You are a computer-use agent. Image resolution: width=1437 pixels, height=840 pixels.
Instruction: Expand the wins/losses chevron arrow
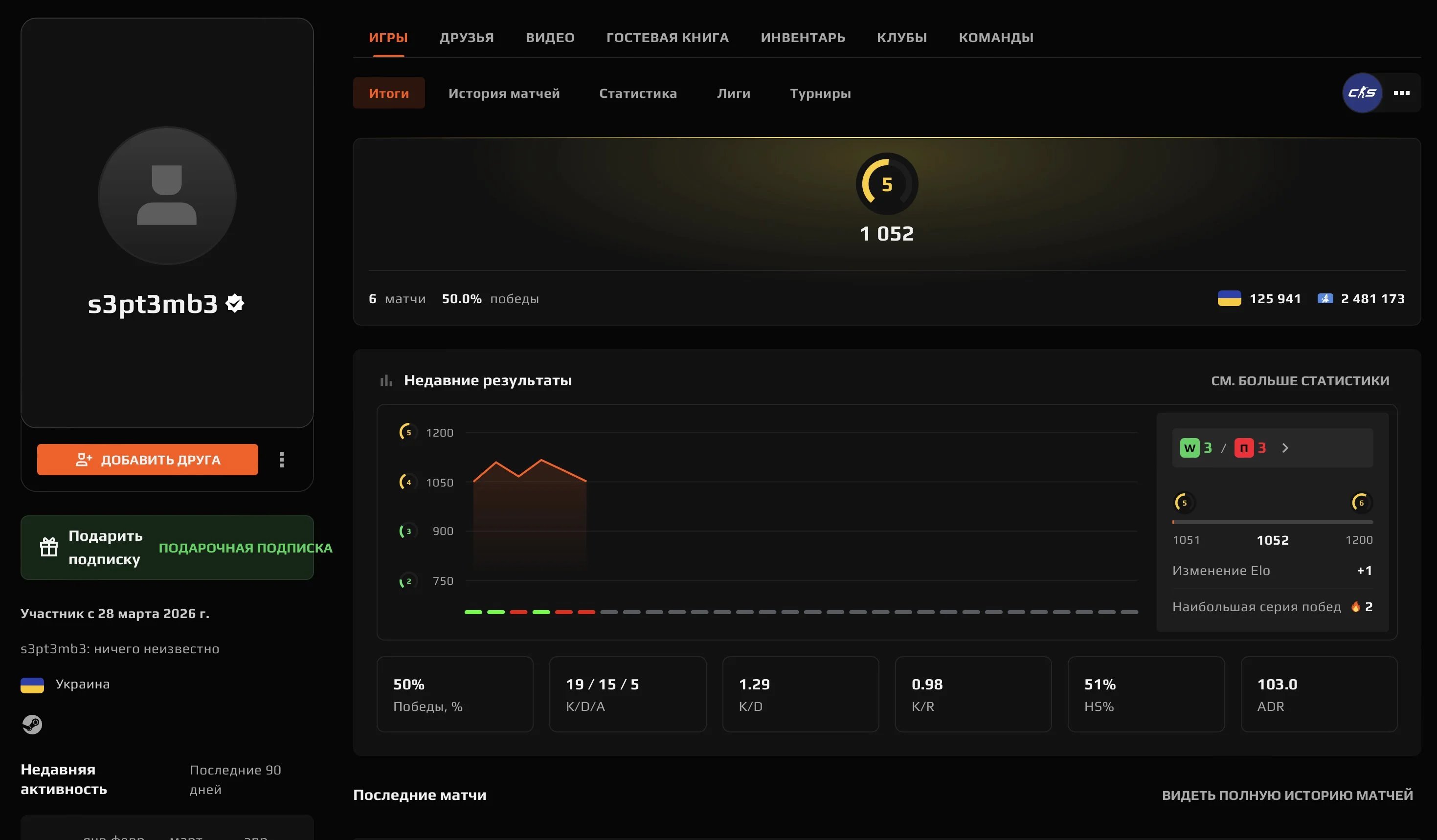point(1285,448)
